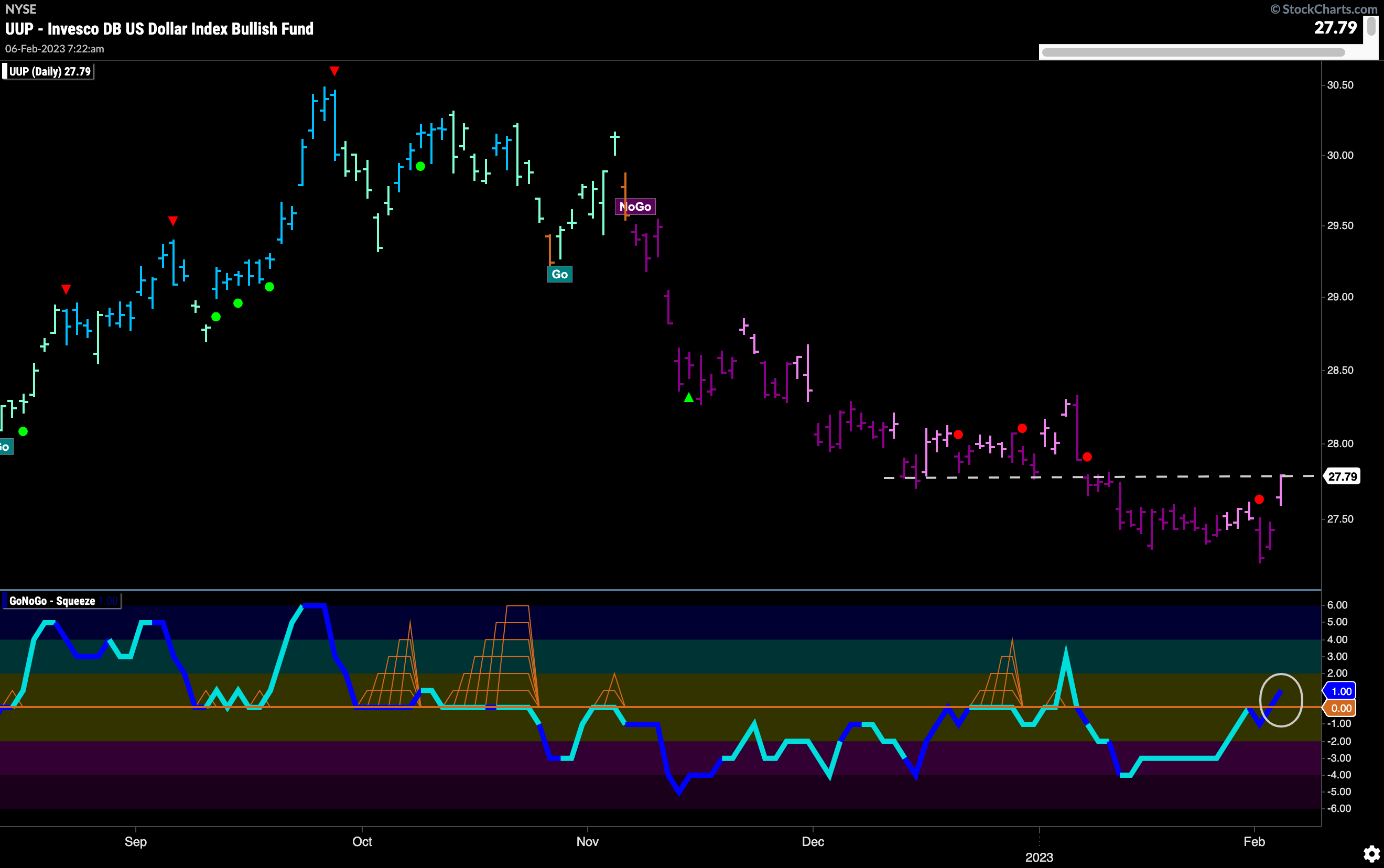Click the 29.00 level on the price axis
Image resolution: width=1384 pixels, height=868 pixels.
click(x=1340, y=297)
